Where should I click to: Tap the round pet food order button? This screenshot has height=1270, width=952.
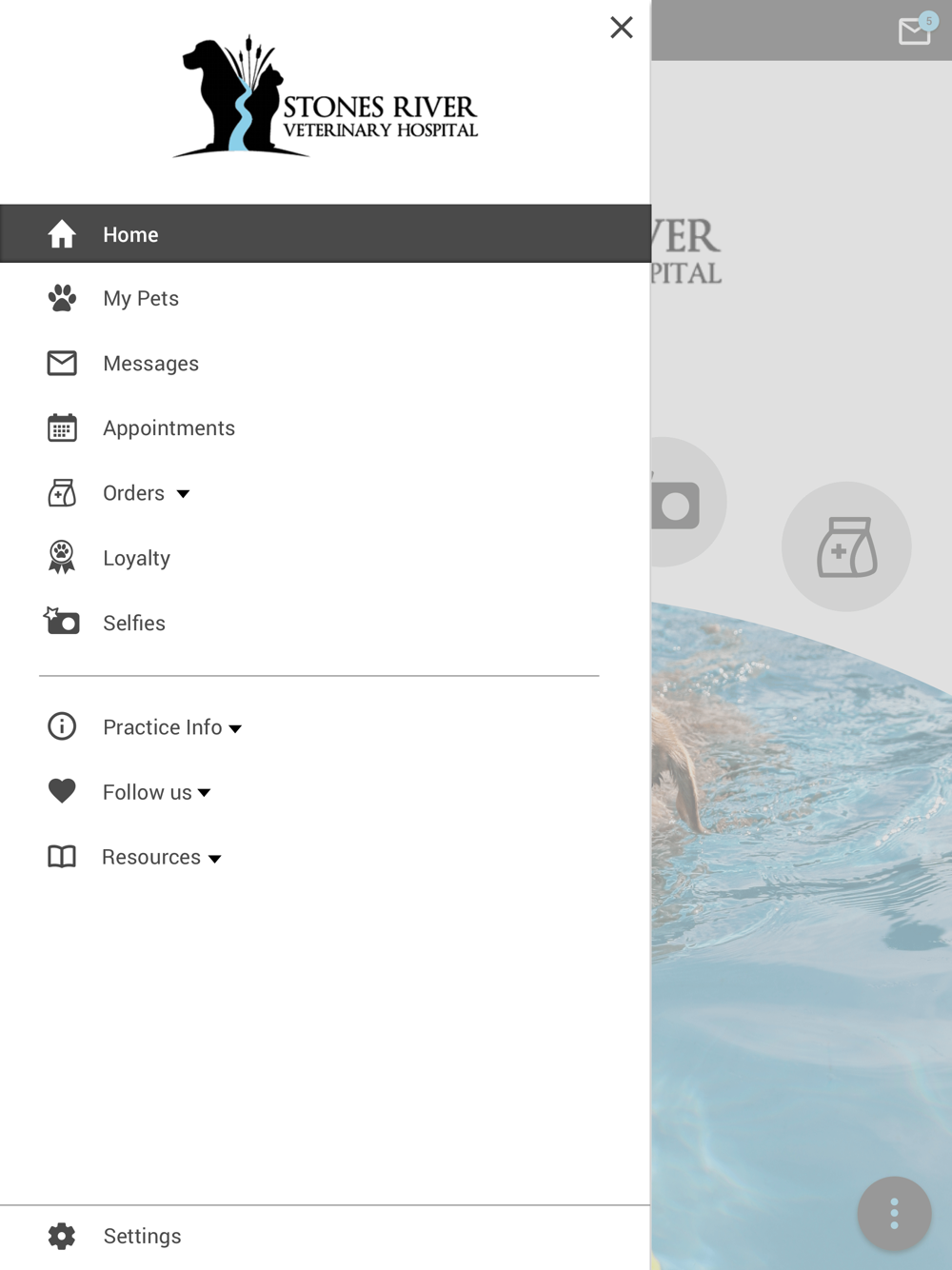point(846,546)
